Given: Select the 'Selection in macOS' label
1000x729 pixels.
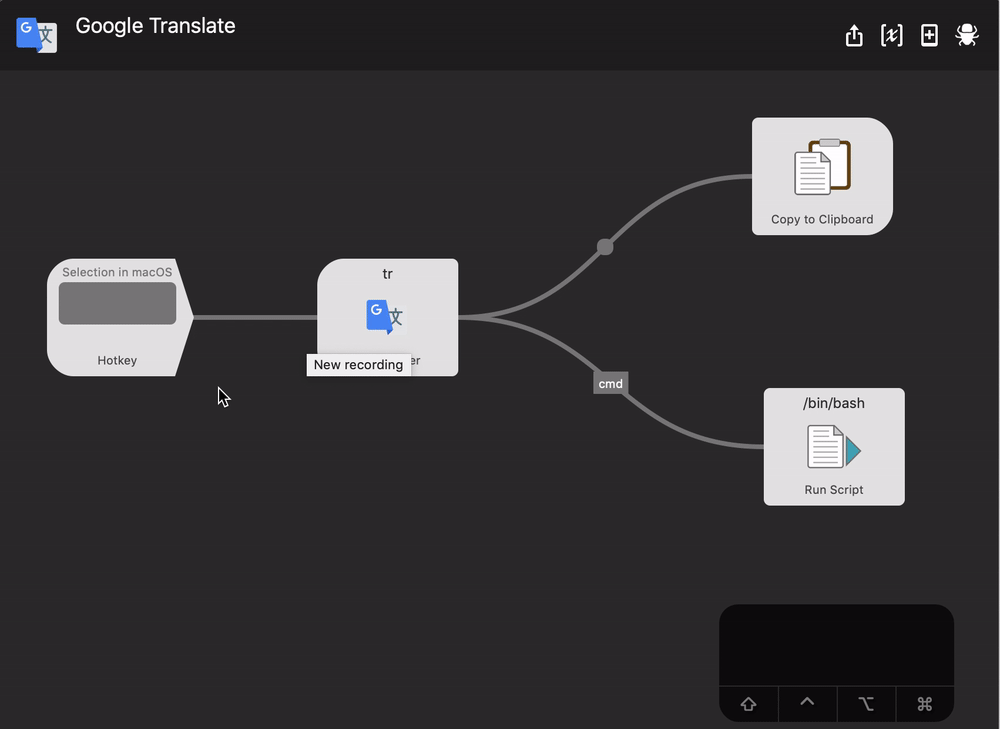Looking at the screenshot, I should 117,272.
